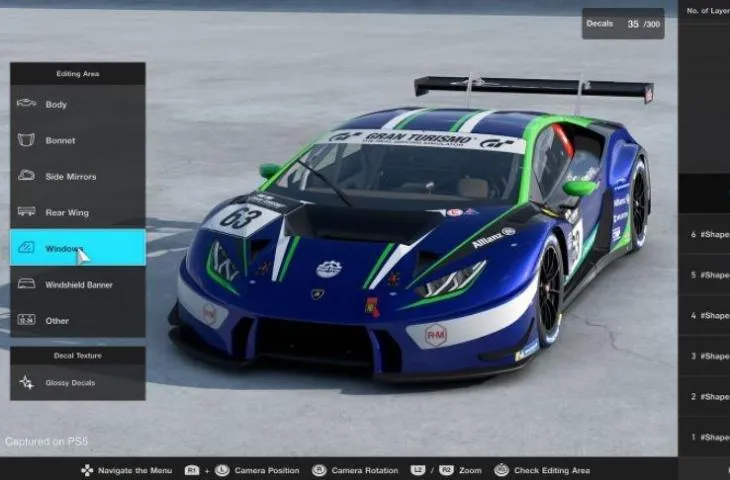Click the side mirror icon
Screen dimensions: 730x480
coord(26,175)
